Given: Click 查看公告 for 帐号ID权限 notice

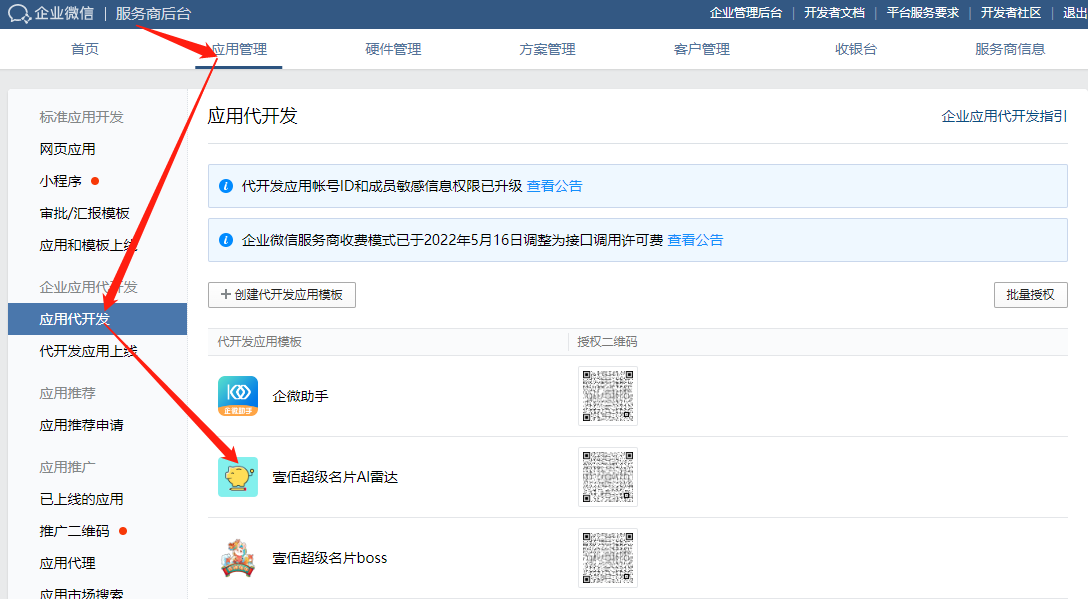Looking at the screenshot, I should [x=554, y=186].
